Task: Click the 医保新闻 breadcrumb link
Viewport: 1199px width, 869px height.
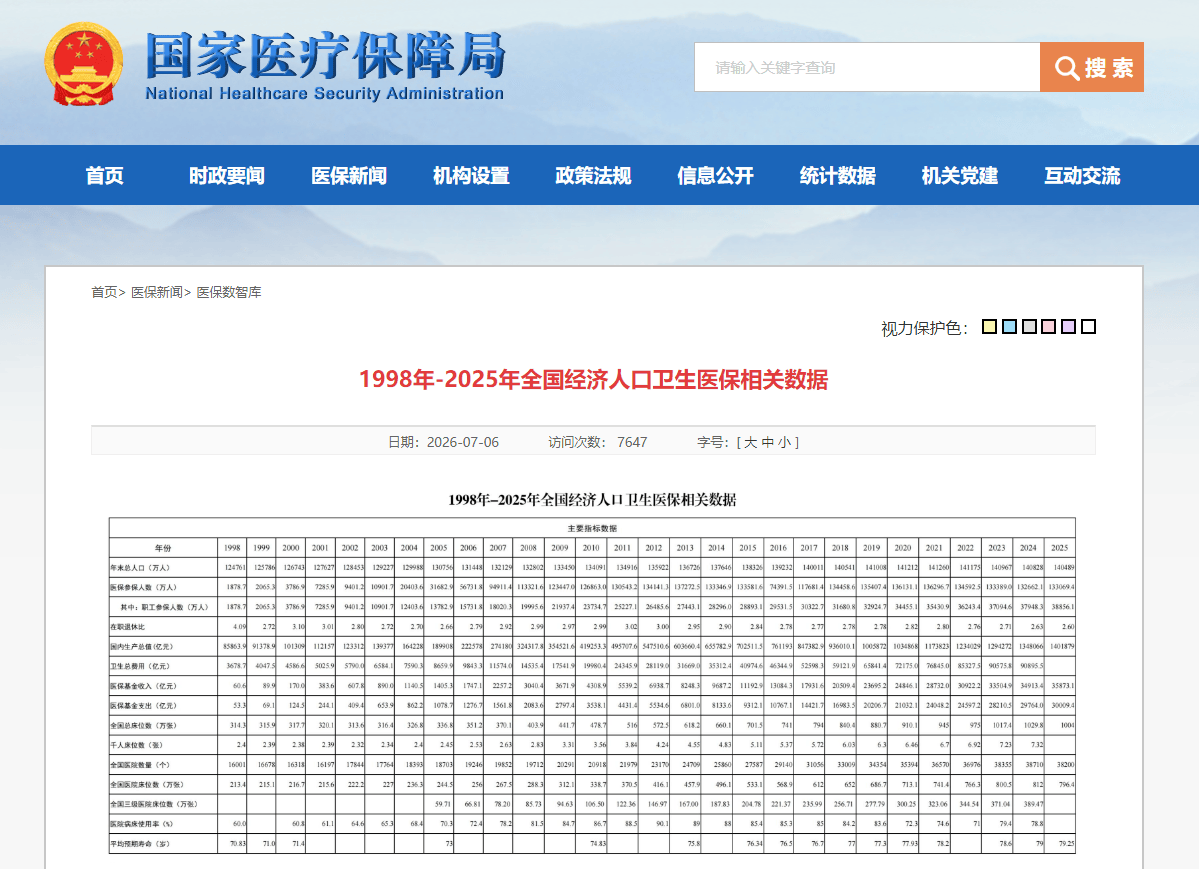Action: point(157,292)
